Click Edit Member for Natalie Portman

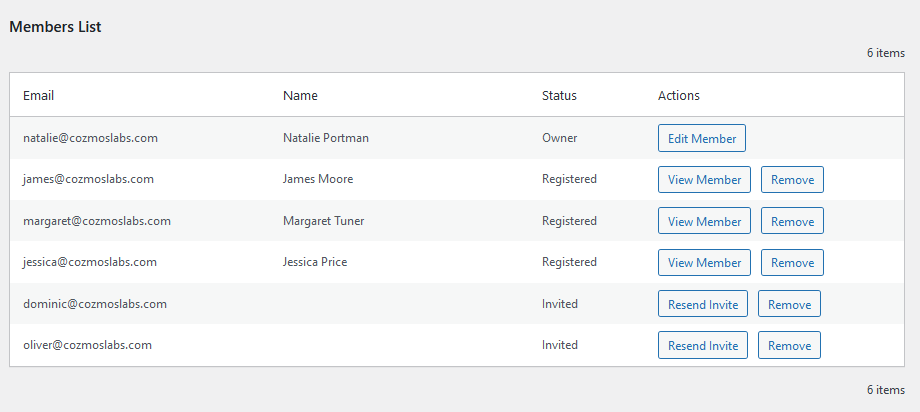click(x=702, y=139)
